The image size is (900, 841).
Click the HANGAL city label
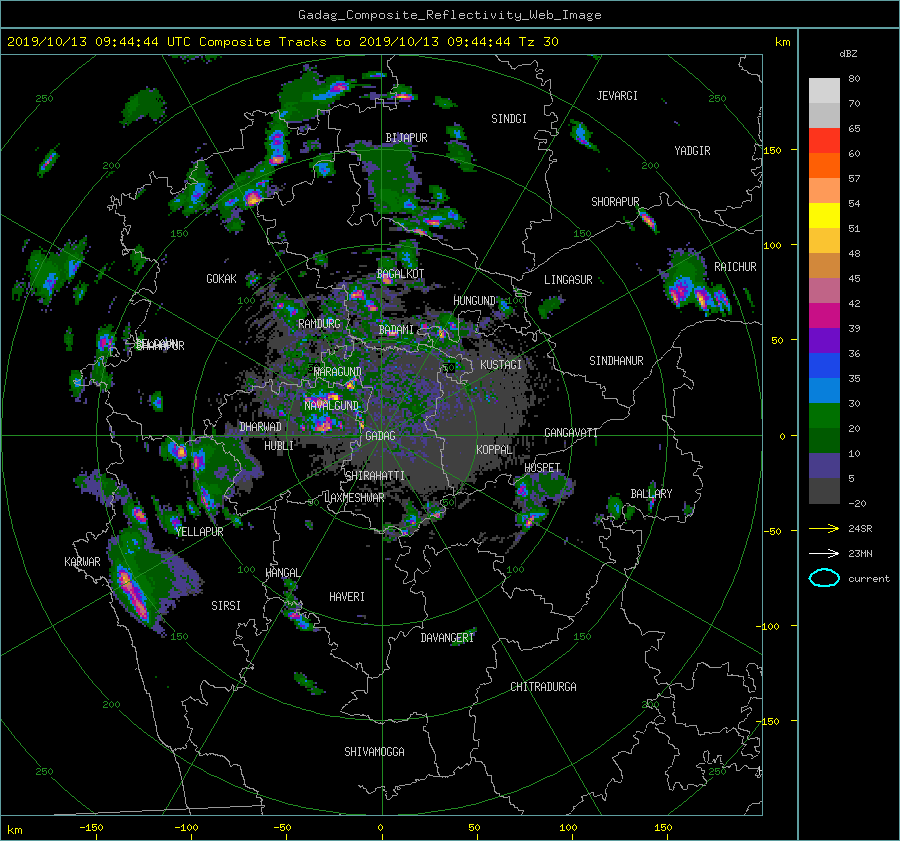coord(282,573)
